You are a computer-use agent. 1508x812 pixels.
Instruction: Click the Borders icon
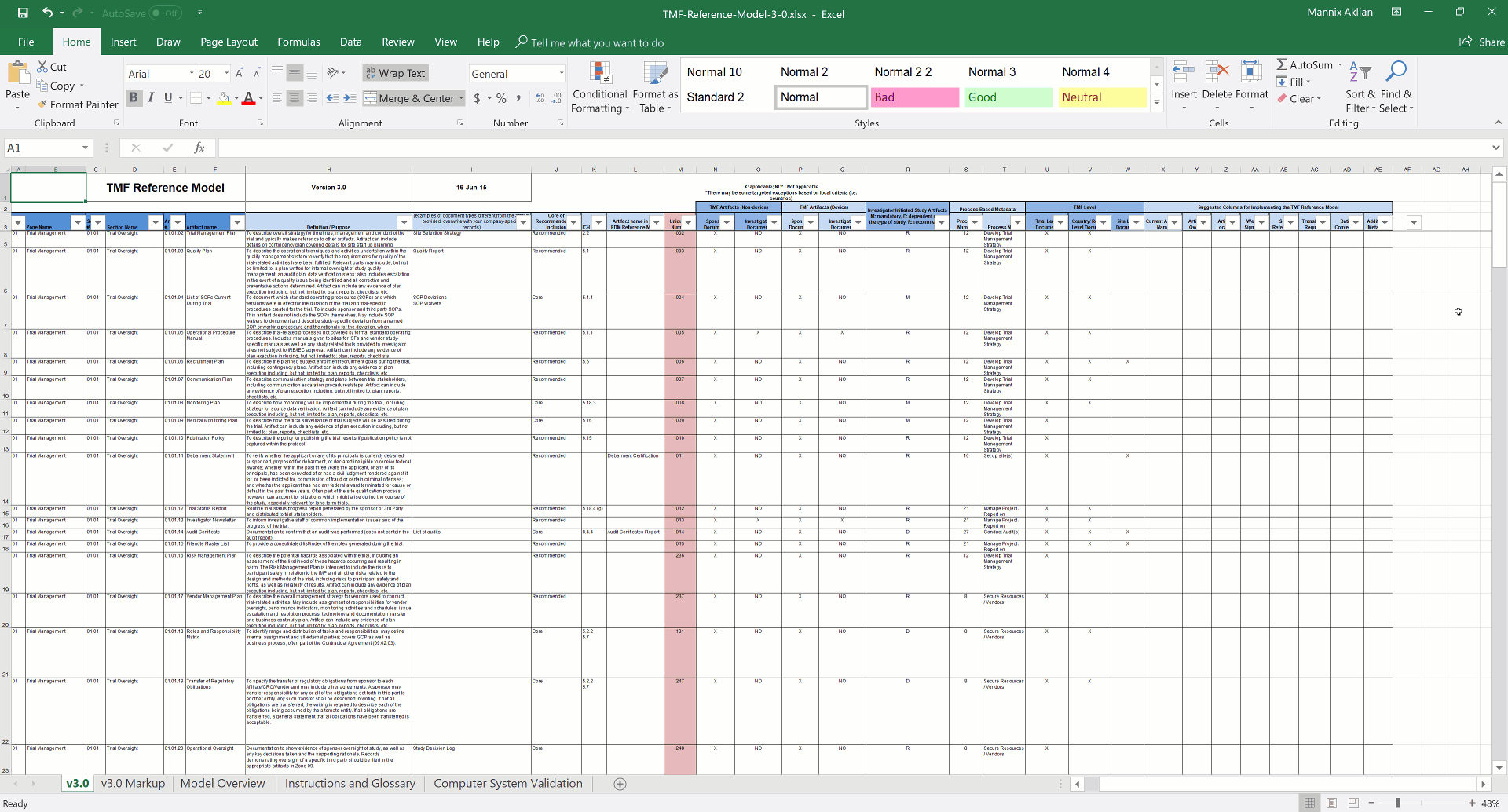click(196, 98)
